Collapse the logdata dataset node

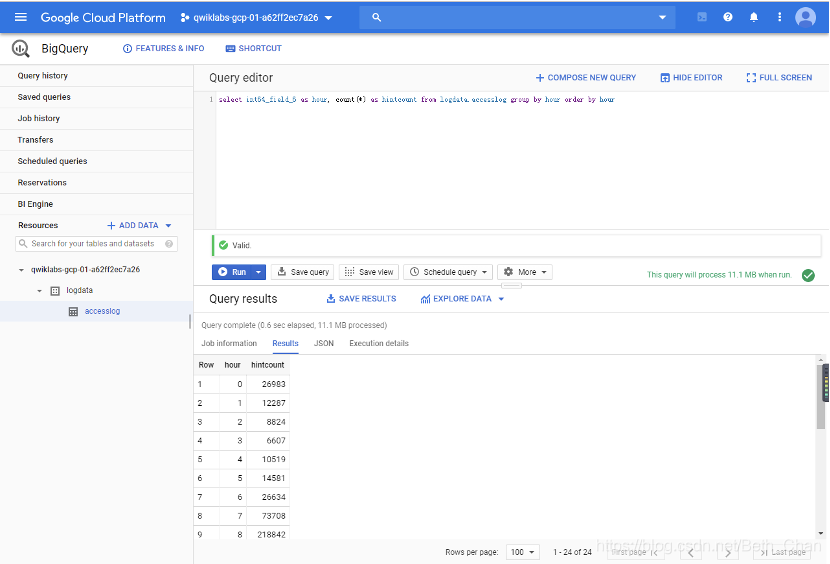(39, 291)
